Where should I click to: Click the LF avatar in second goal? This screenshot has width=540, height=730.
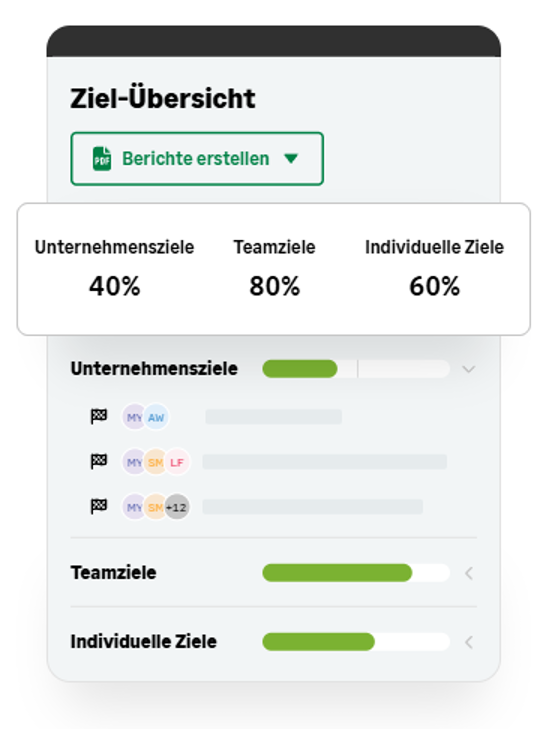point(177,462)
